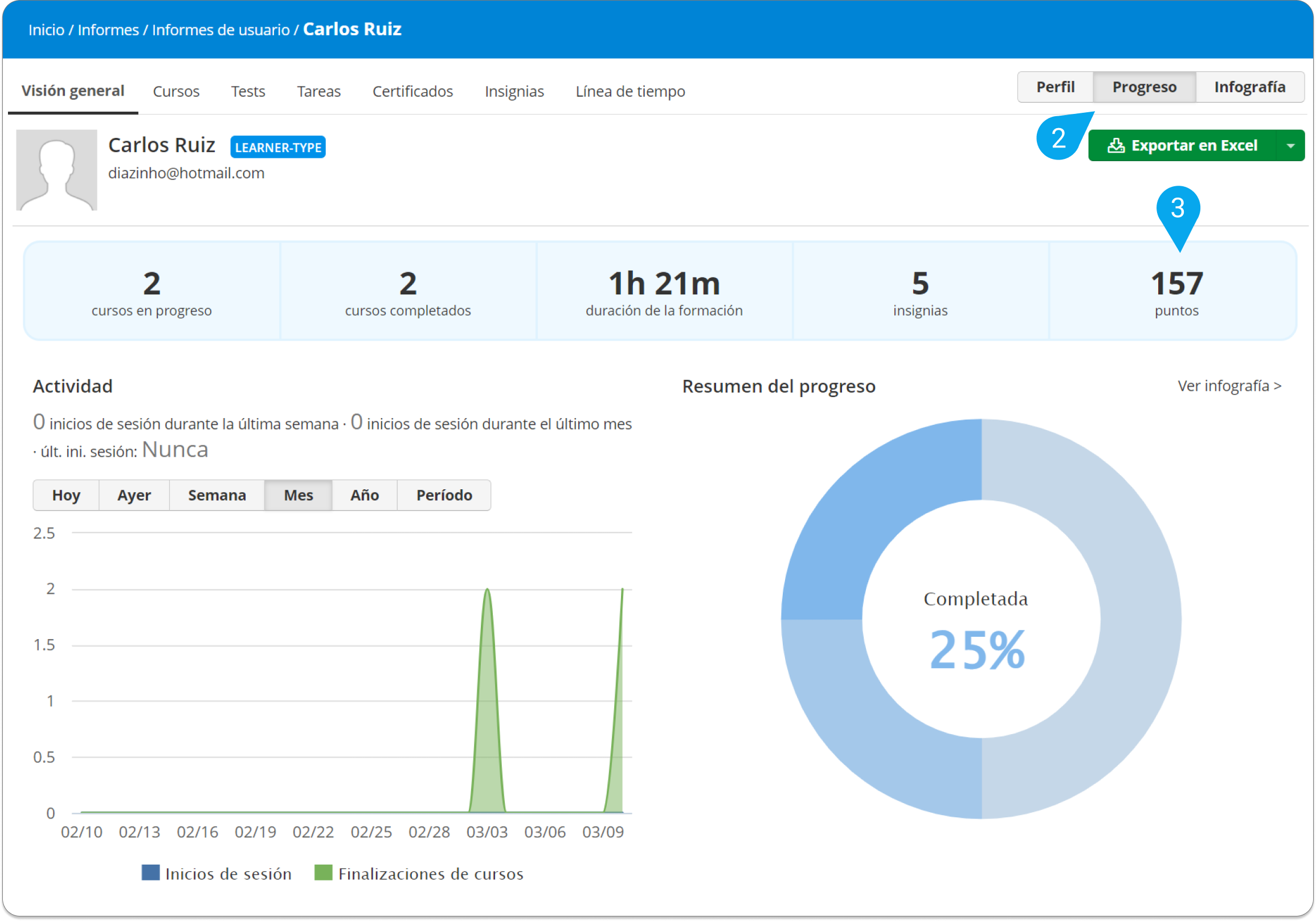The image size is (1316, 921).
Task: Select the Ayer time range
Action: pyautogui.click(x=134, y=495)
